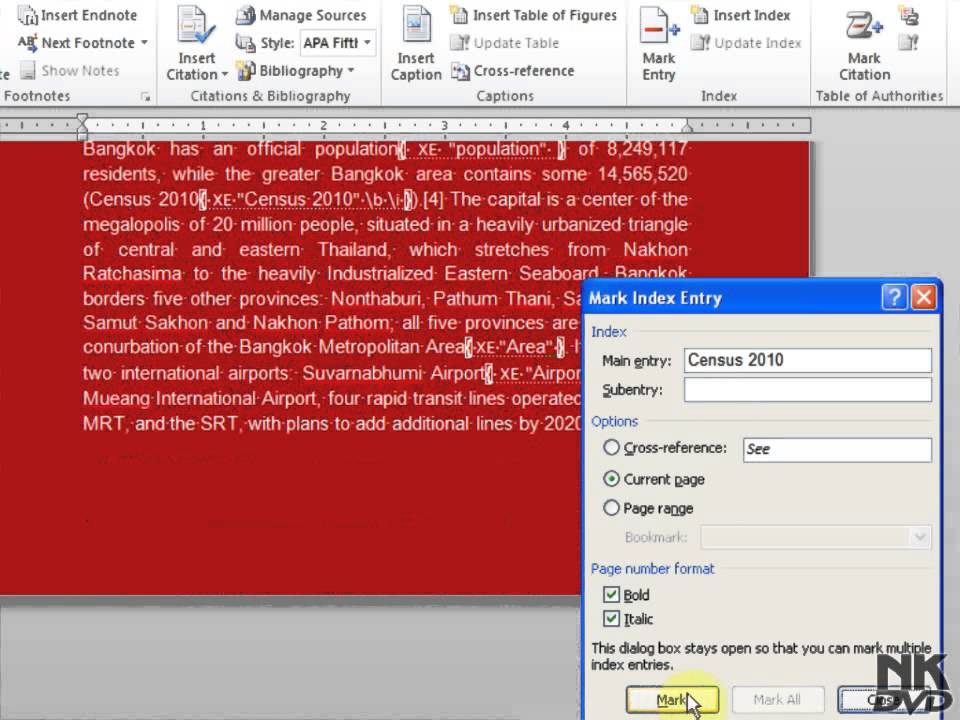This screenshot has width=960, height=720.
Task: Click the Show Notes button
Action: pos(69,71)
